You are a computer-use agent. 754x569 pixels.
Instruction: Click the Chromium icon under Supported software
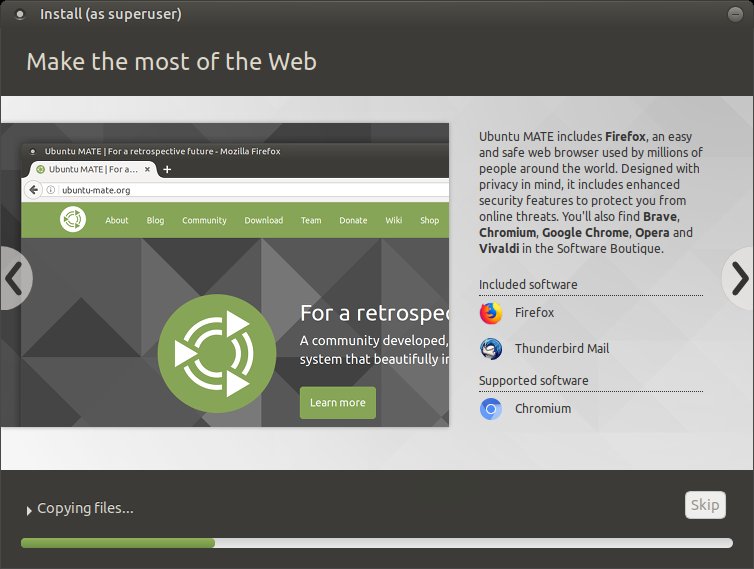pos(491,409)
